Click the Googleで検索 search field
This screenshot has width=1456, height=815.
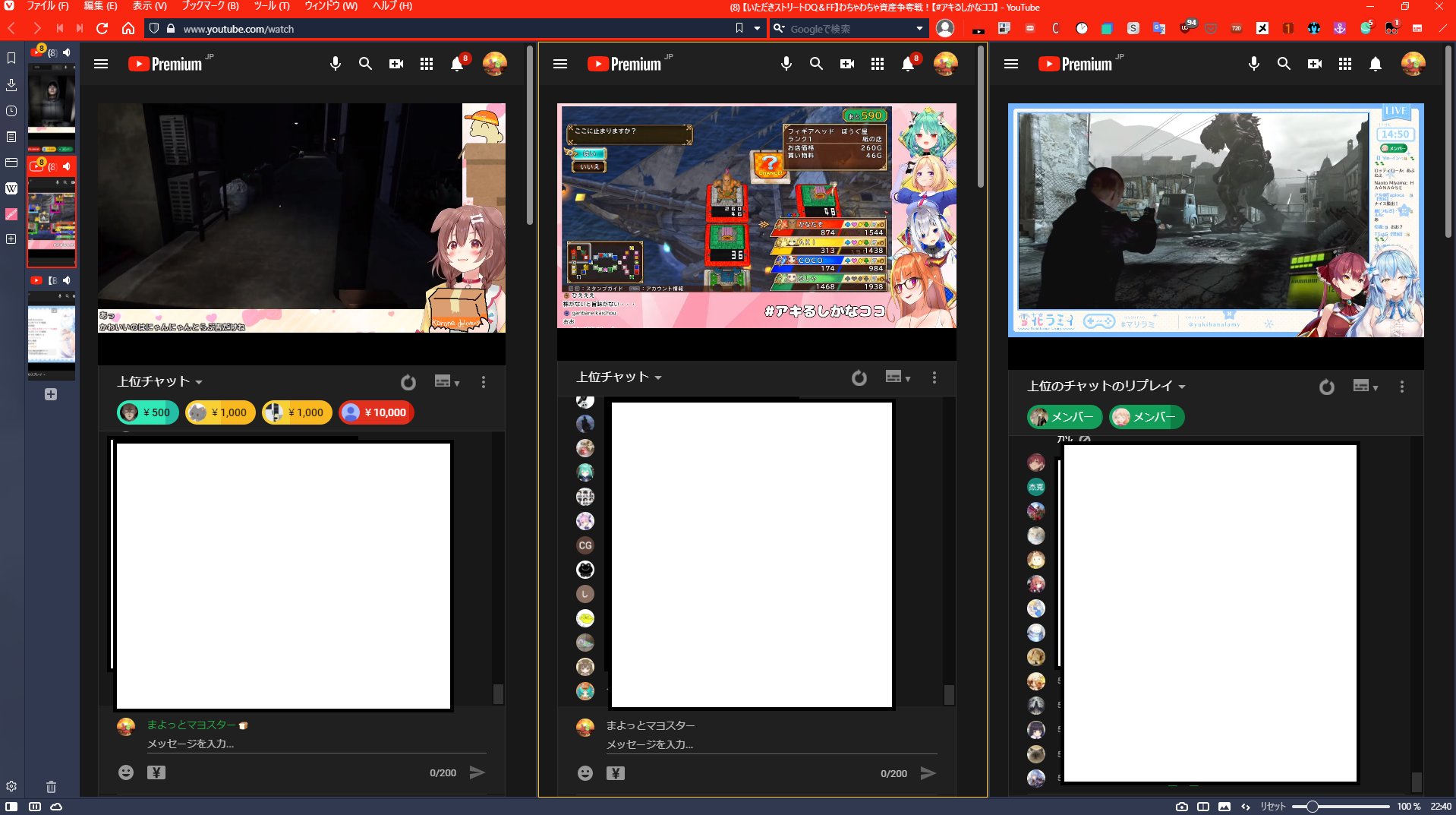point(848,29)
